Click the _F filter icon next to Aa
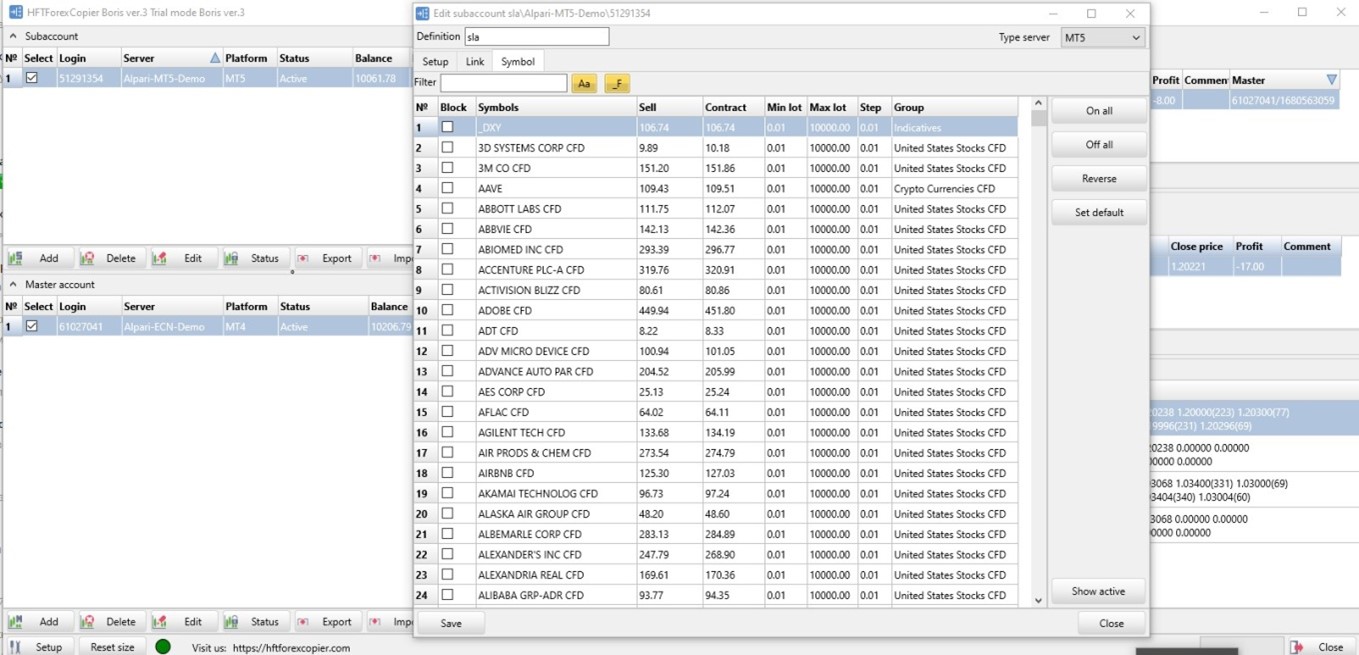The height and width of the screenshot is (655, 1359). pos(617,83)
